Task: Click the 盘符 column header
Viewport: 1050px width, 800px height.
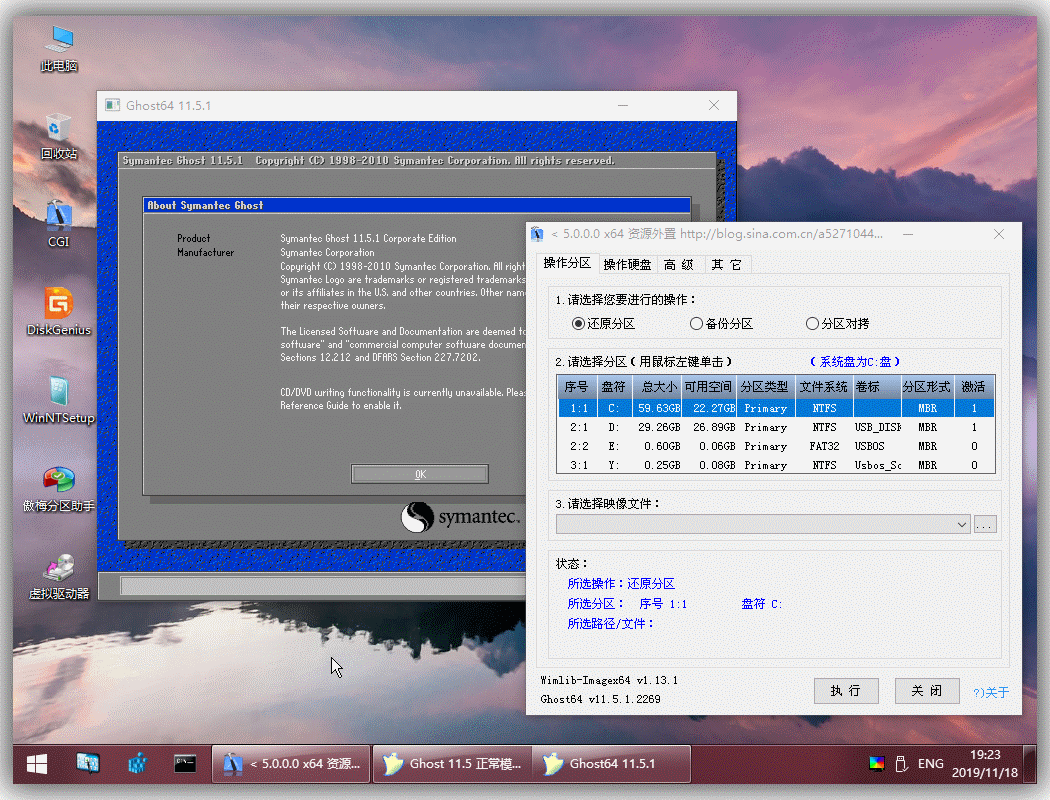Action: tap(613, 387)
